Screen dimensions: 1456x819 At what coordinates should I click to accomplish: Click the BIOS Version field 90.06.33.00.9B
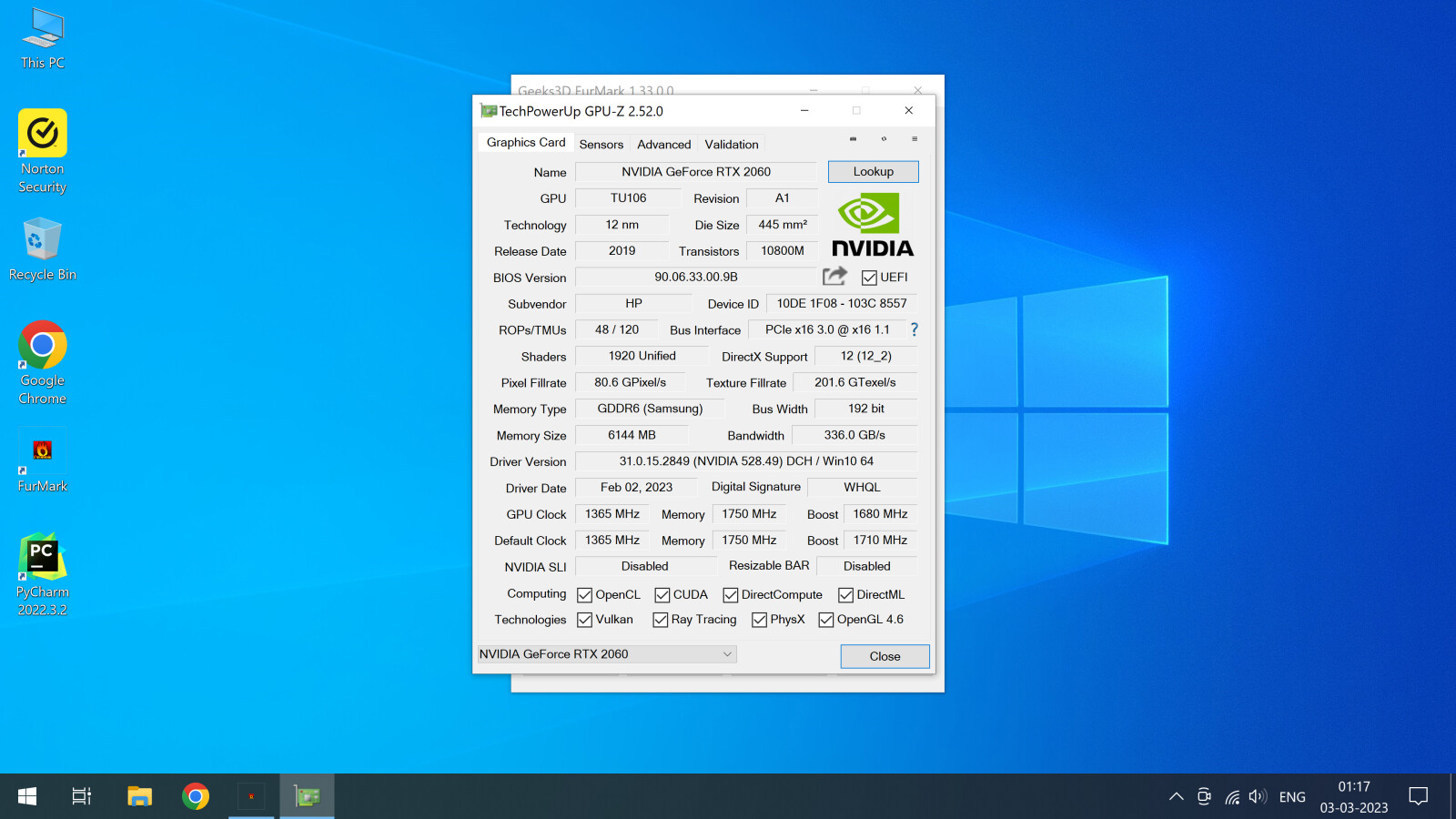pyautogui.click(x=696, y=278)
